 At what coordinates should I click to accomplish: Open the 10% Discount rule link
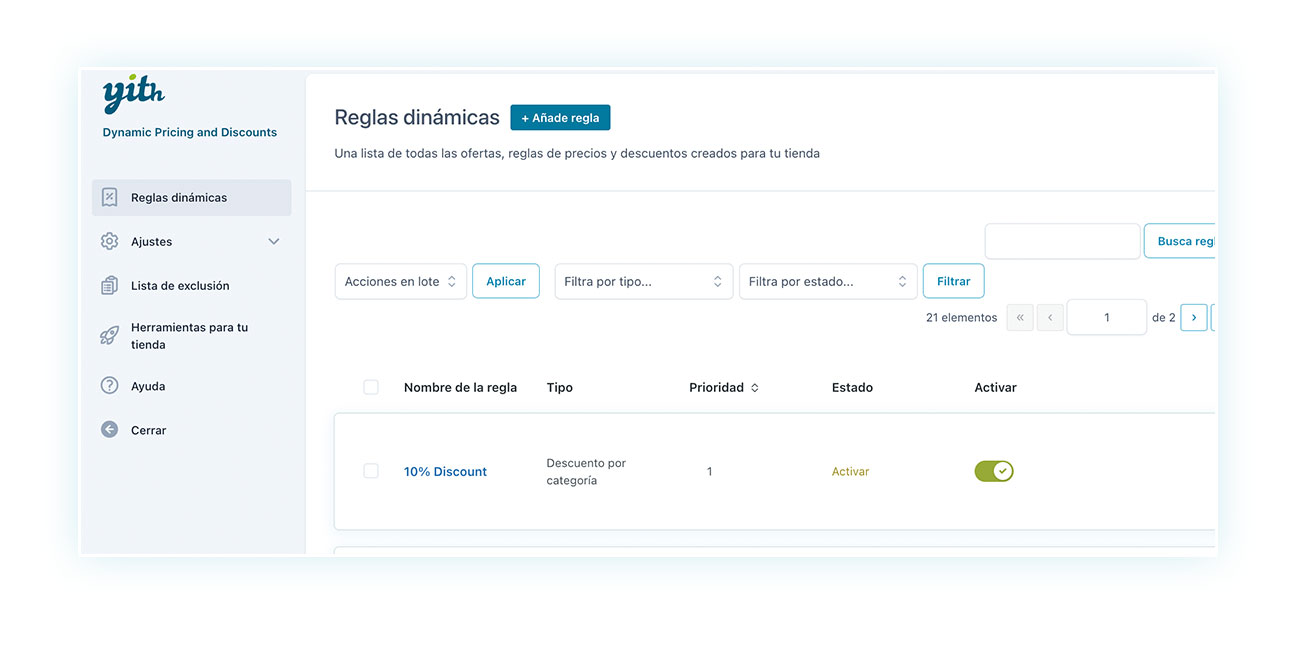pyautogui.click(x=445, y=471)
